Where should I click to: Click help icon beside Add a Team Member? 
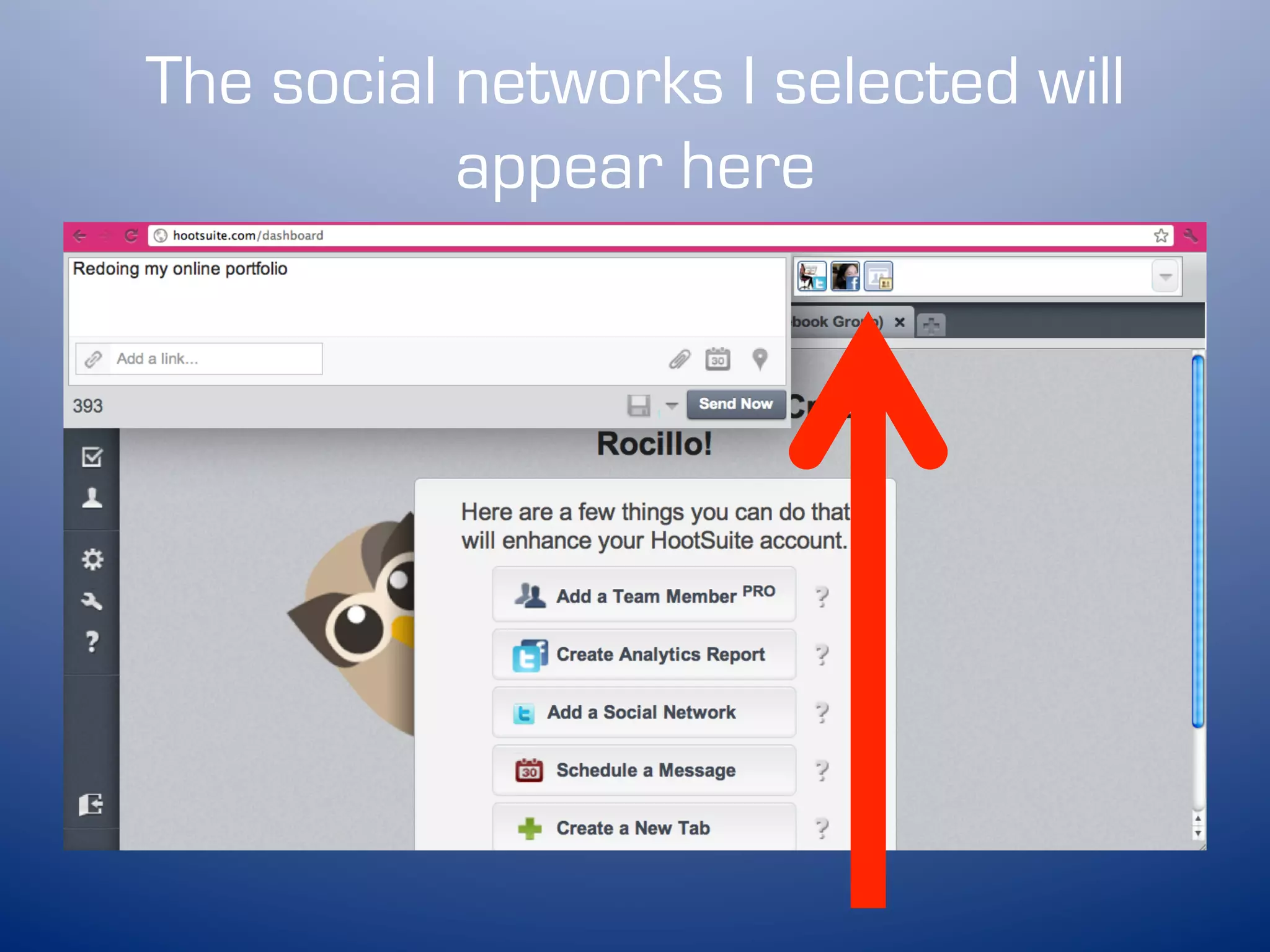822,597
